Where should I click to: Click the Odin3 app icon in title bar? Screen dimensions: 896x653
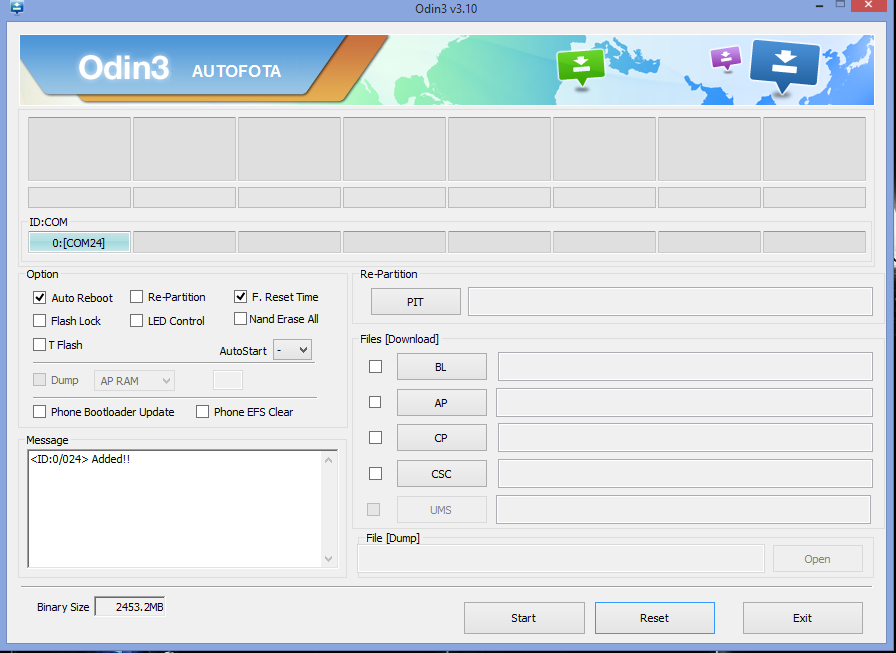pyautogui.click(x=17, y=8)
